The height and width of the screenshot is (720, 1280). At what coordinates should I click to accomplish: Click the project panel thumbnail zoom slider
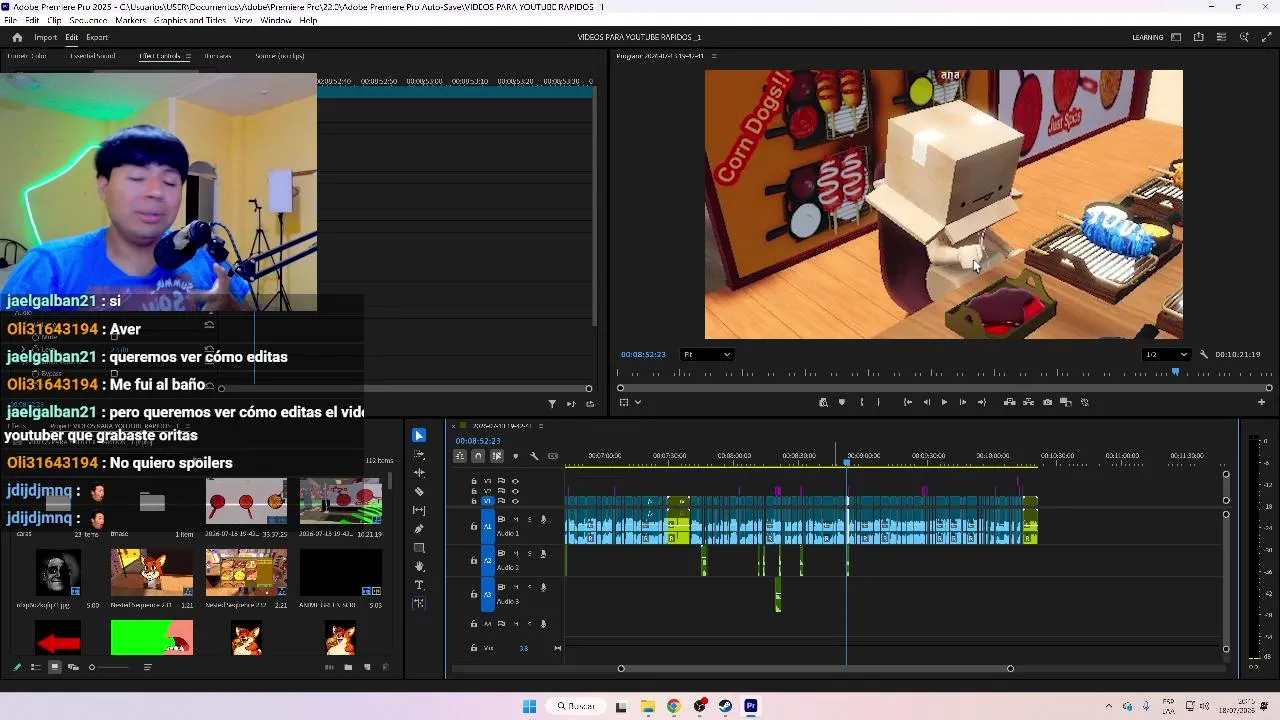(110, 667)
